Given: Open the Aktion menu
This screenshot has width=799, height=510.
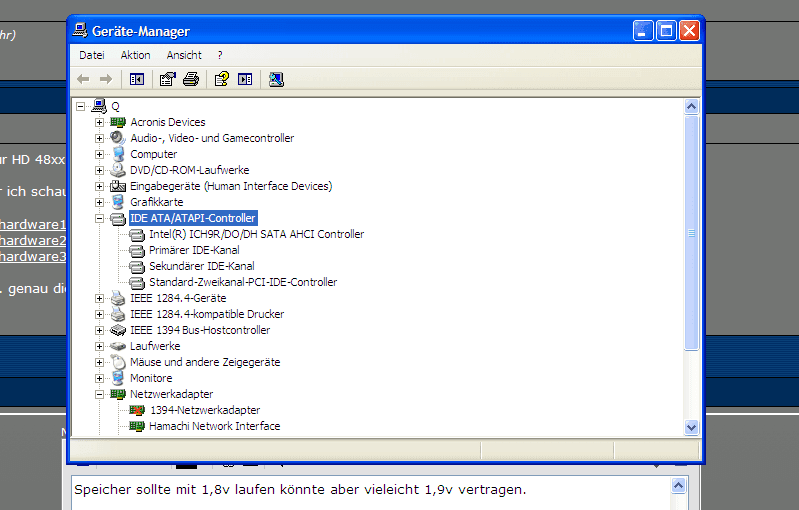Looking at the screenshot, I should coord(136,55).
